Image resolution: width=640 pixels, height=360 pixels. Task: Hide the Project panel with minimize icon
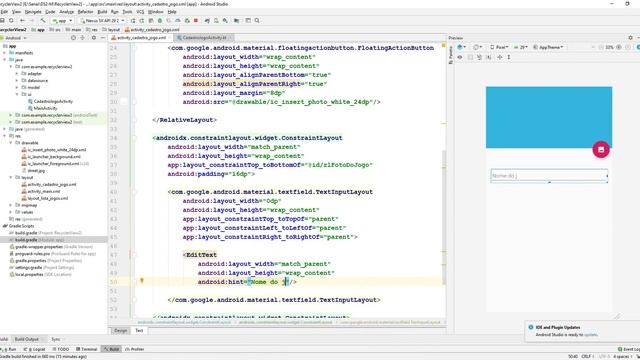[x=103, y=38]
